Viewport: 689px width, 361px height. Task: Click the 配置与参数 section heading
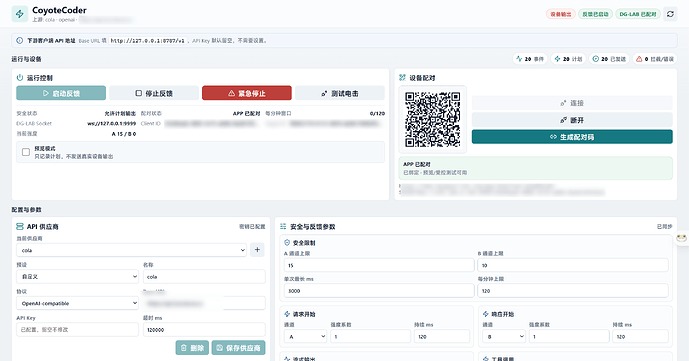[26, 209]
